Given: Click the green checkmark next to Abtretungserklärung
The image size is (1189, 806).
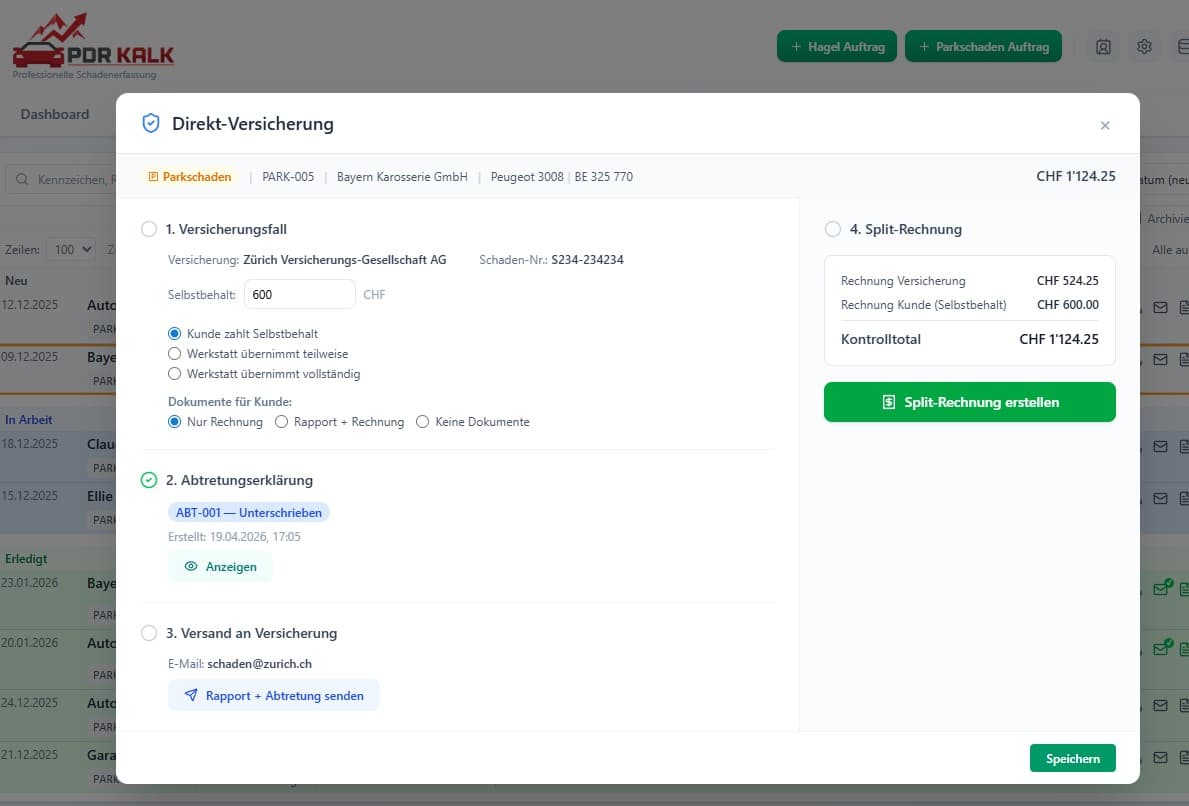Looking at the screenshot, I should point(149,480).
